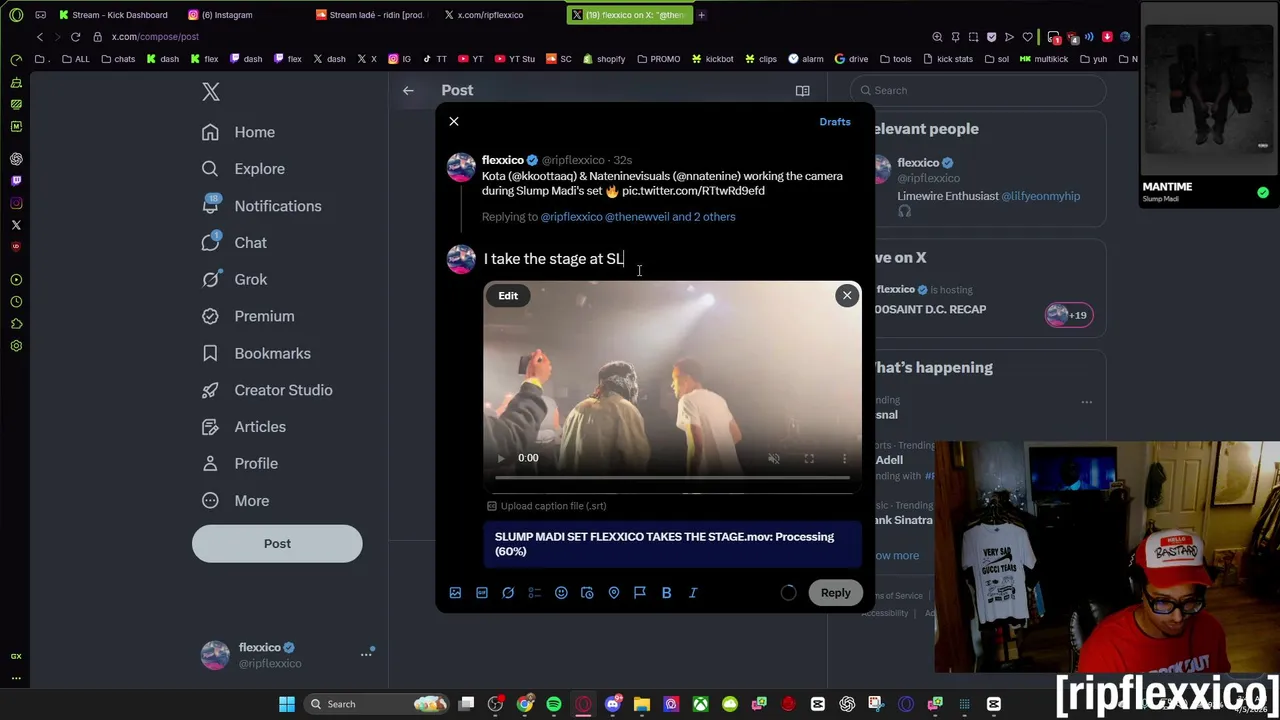Open Profile in sidebar

tap(240, 464)
